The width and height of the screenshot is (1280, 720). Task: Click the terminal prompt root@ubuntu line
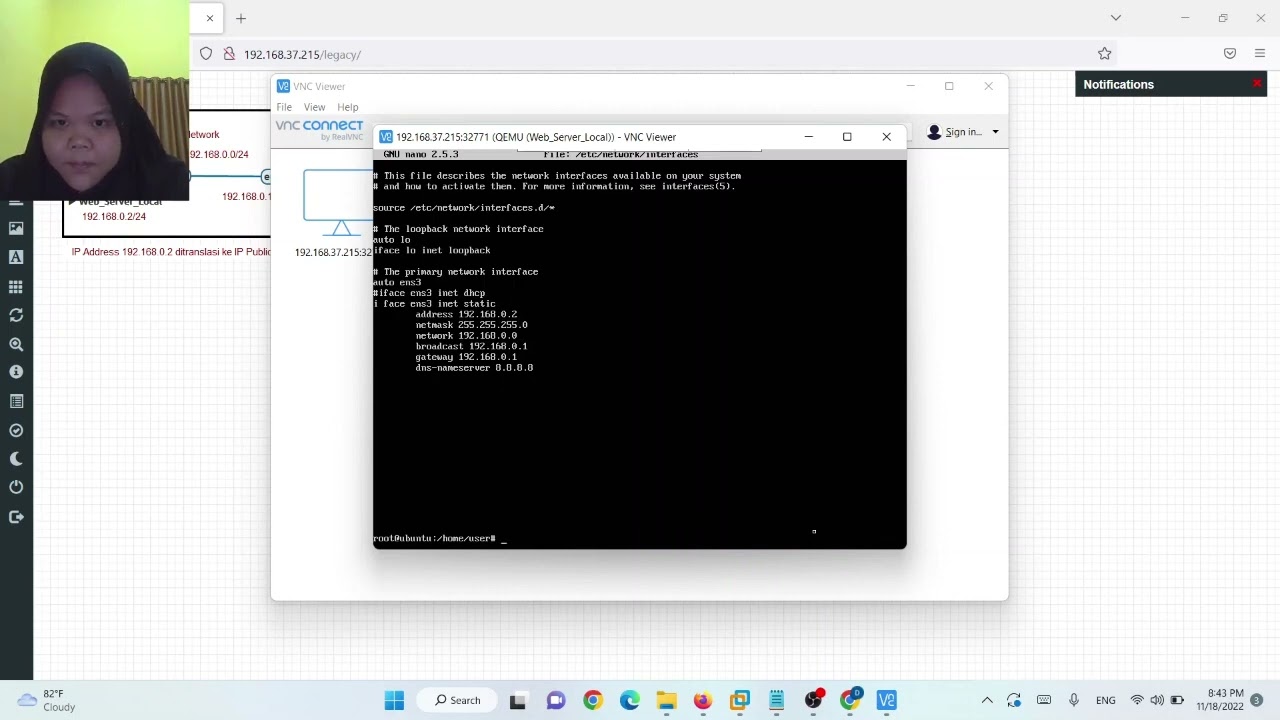point(440,538)
